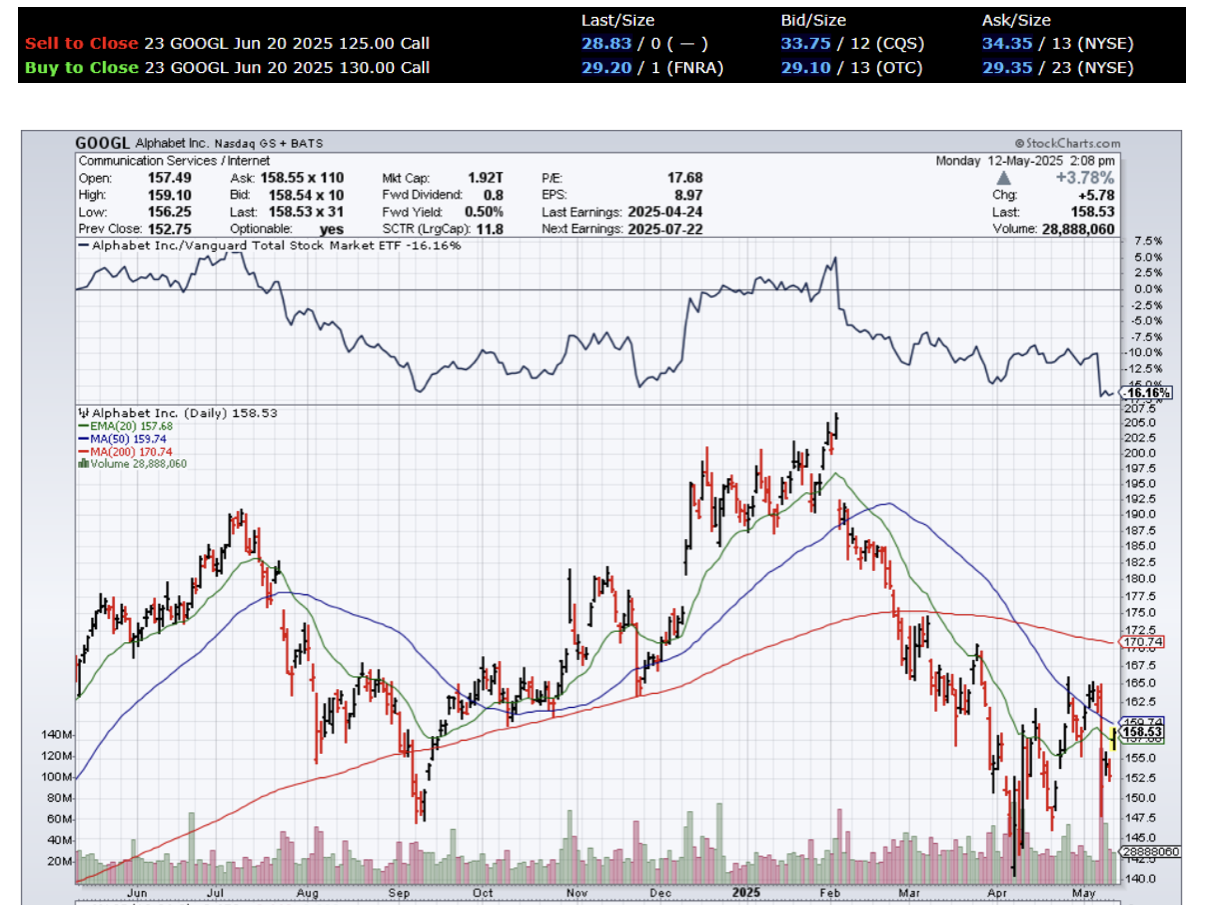Click the green EMA(20) legend line marker
1214x908 pixels.
tap(83, 425)
